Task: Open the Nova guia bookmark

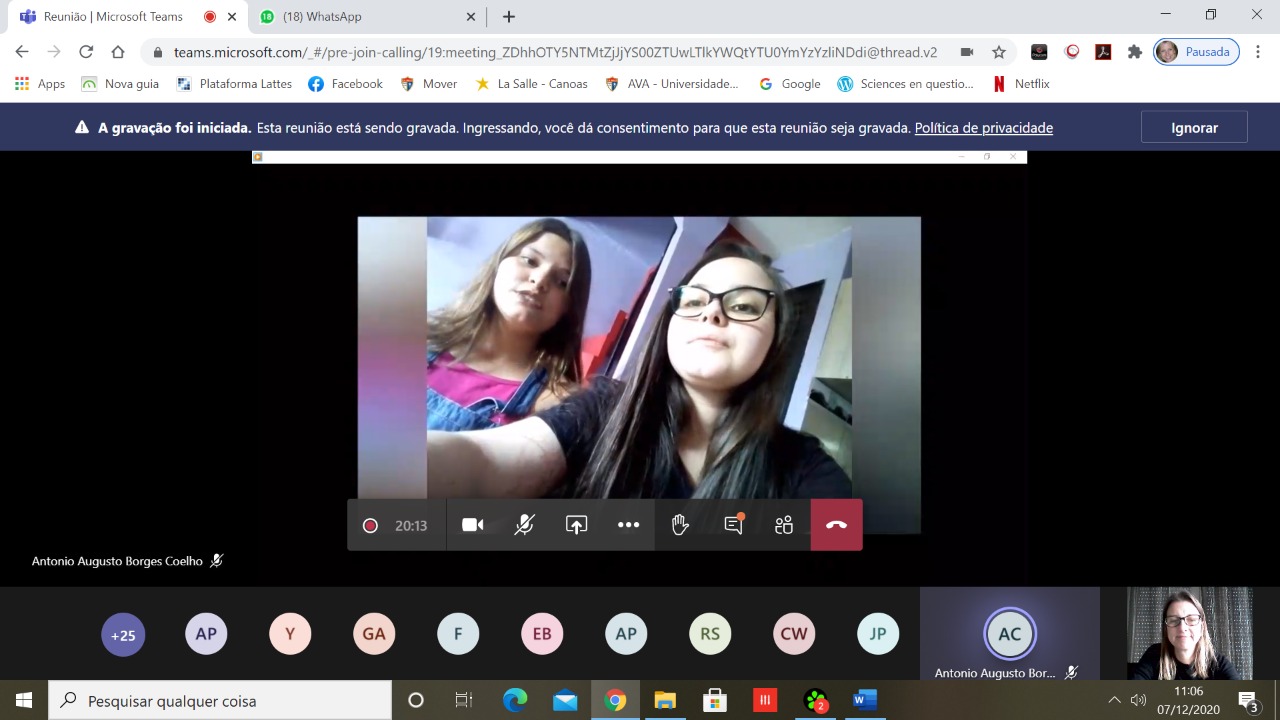Action: coord(120,84)
